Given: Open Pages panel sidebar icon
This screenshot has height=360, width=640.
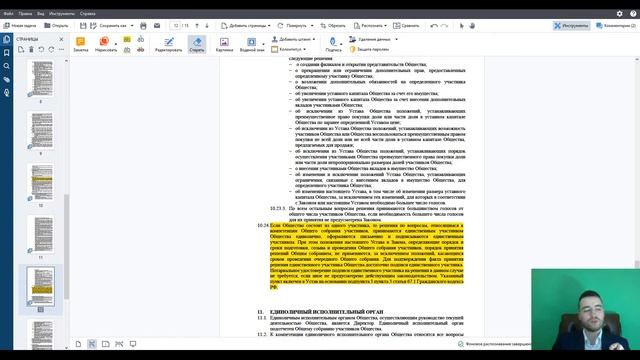Looking at the screenshot, I should 7,39.
